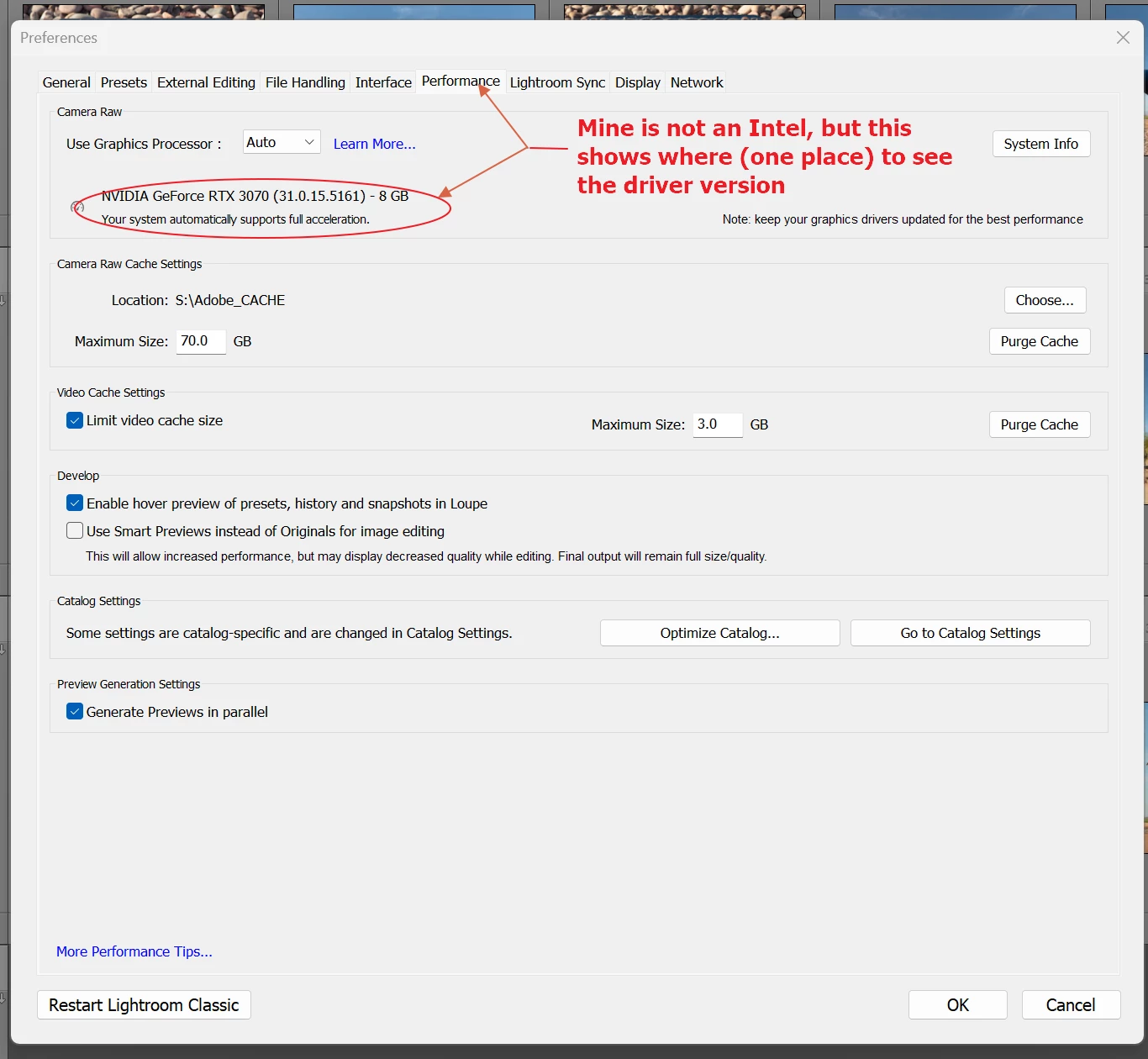Open the General preferences tab
Screen dimensions: 1148x1059
pos(66,82)
